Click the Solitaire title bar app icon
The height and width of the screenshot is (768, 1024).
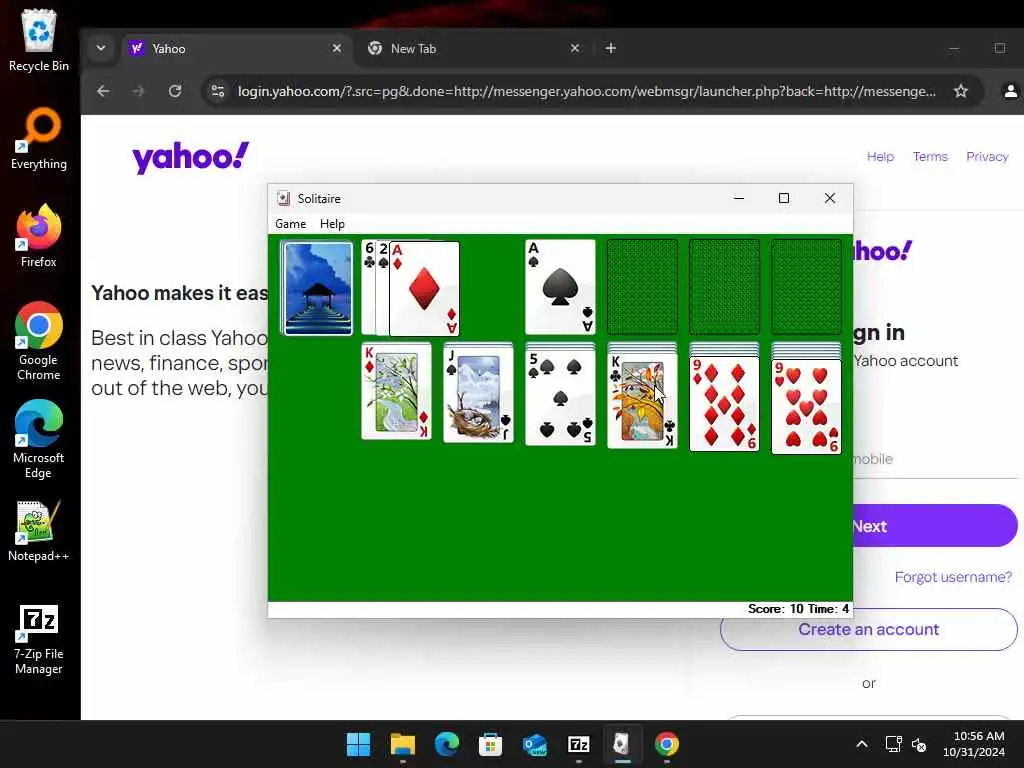point(283,199)
